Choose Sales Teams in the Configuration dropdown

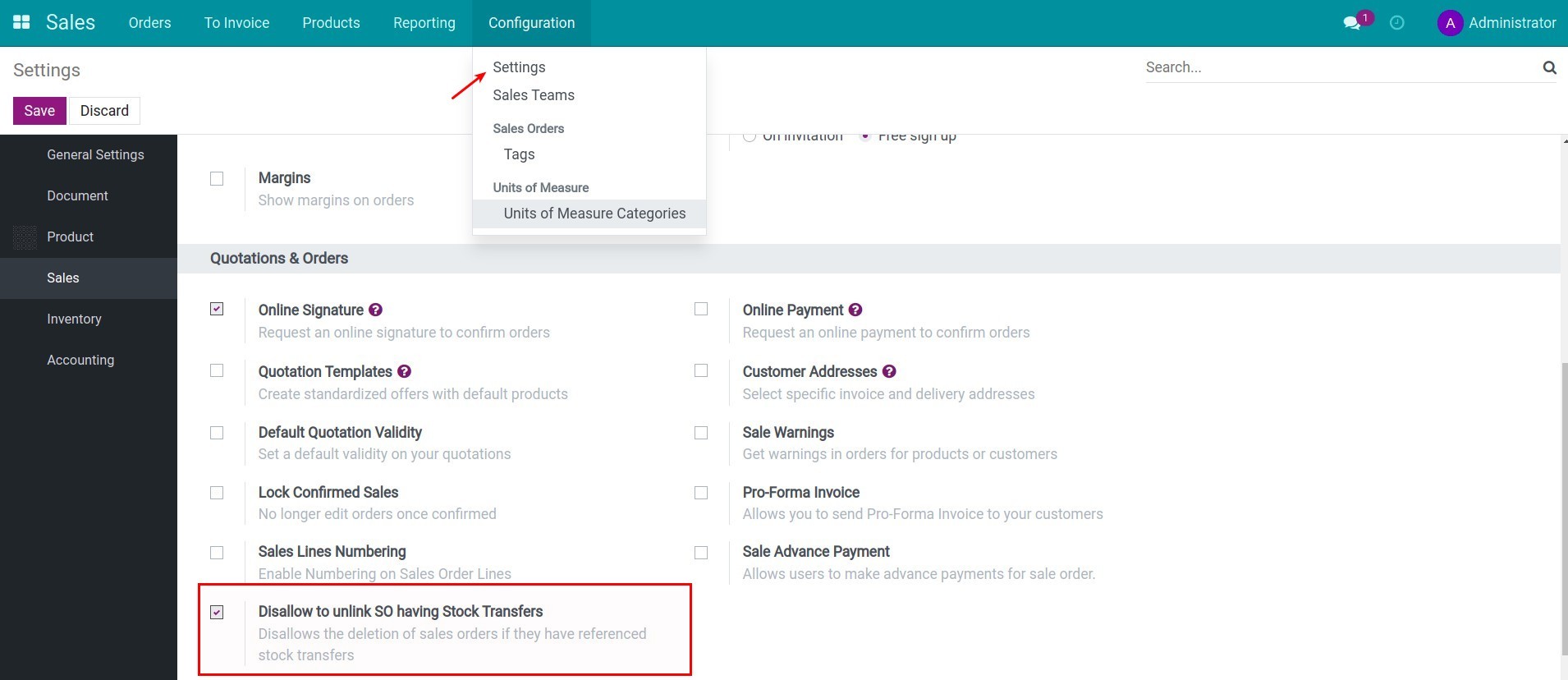(x=533, y=94)
